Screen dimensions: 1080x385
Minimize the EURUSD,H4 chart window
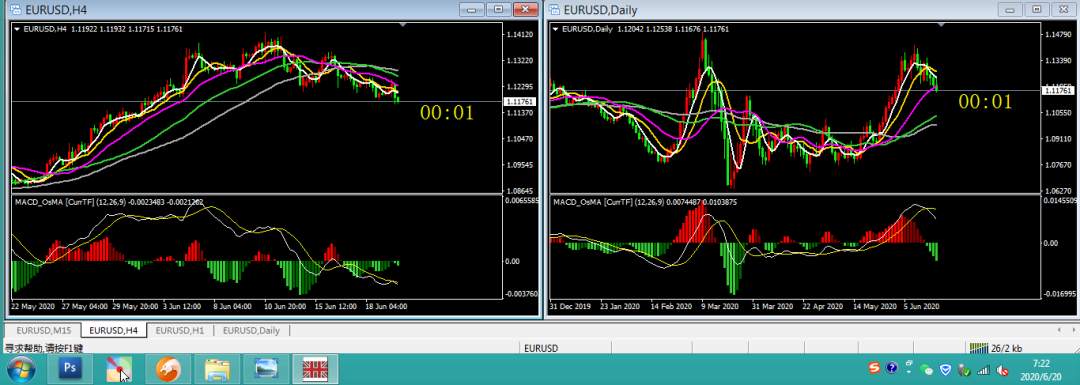coord(472,10)
